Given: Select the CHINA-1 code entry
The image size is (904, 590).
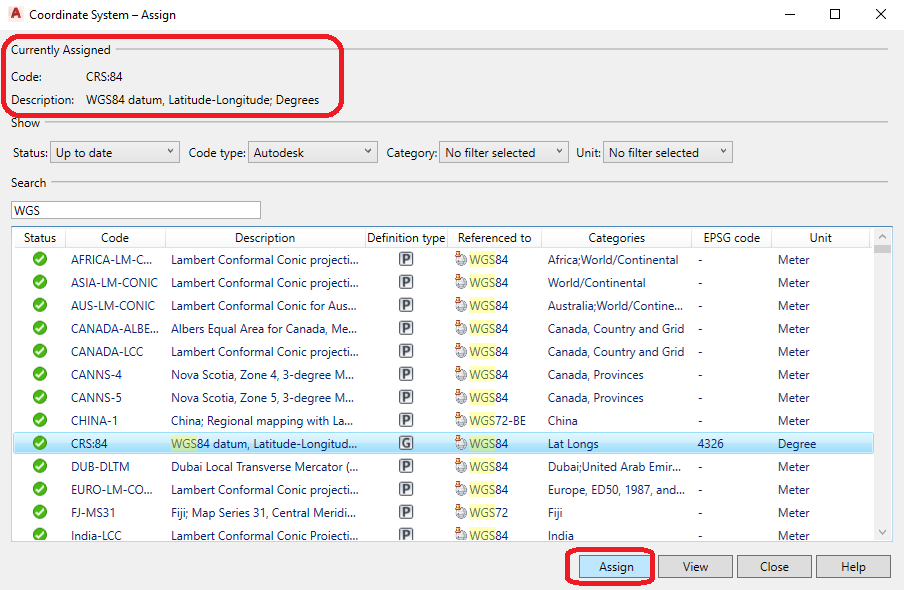Looking at the screenshot, I should coord(94,420).
